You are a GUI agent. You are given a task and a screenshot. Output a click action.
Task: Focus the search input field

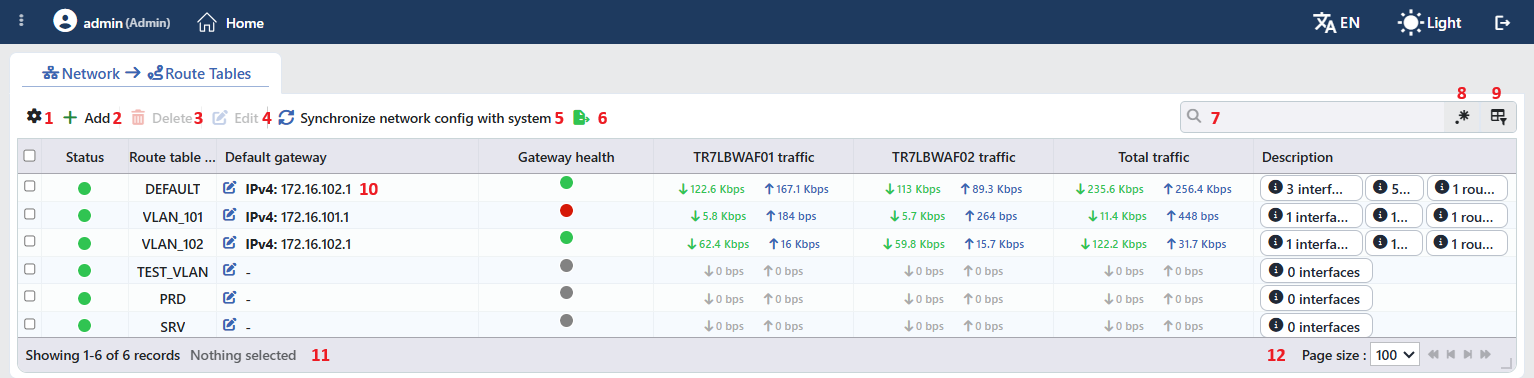[1312, 116]
